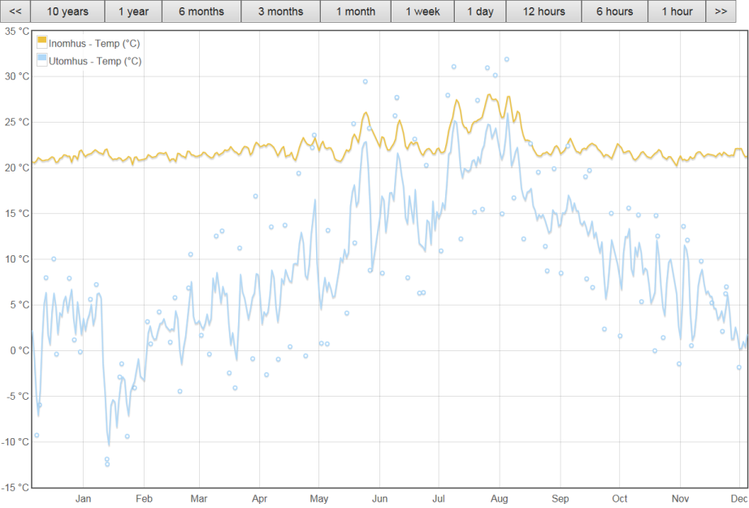Image resolution: width=749 pixels, height=508 pixels.
Task: Show the 1 week range
Action: point(422,12)
